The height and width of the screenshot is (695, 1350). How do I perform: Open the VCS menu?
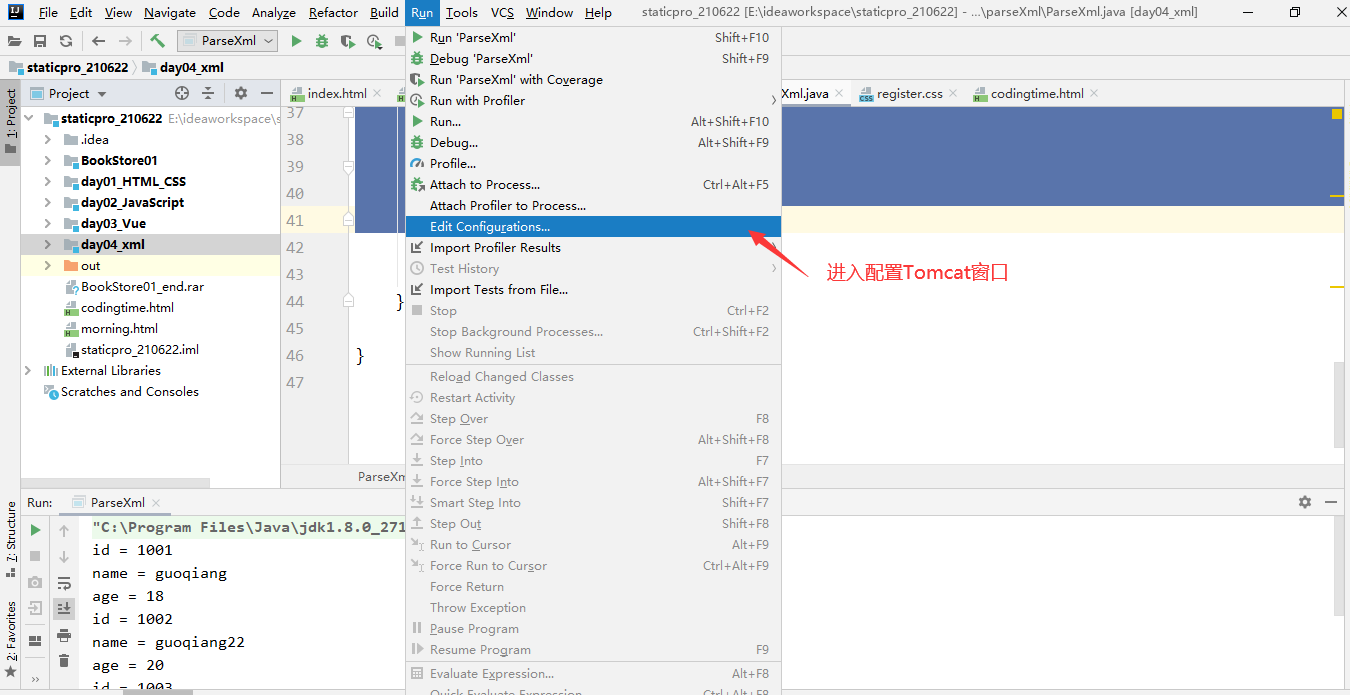tap(502, 13)
